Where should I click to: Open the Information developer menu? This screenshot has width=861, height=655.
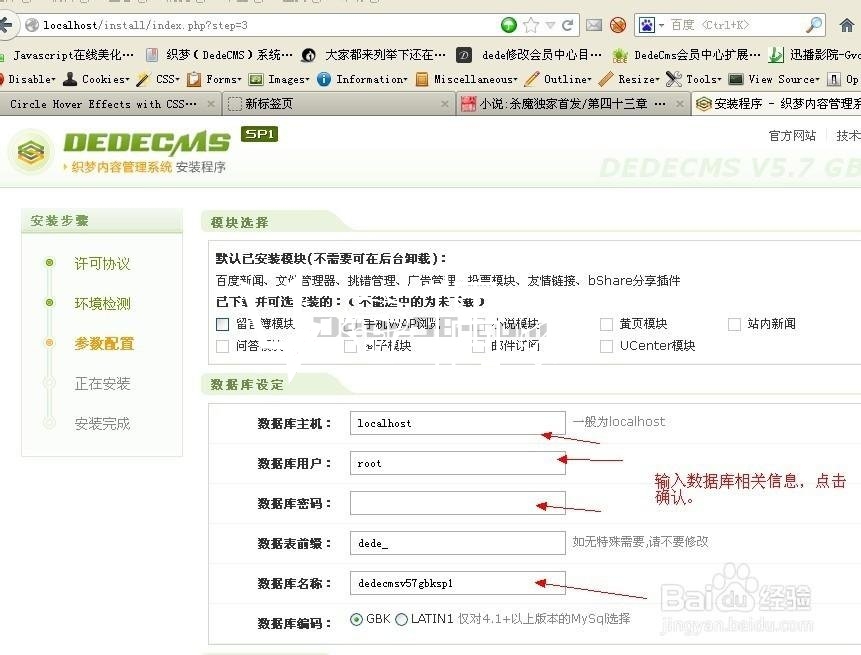(362, 79)
